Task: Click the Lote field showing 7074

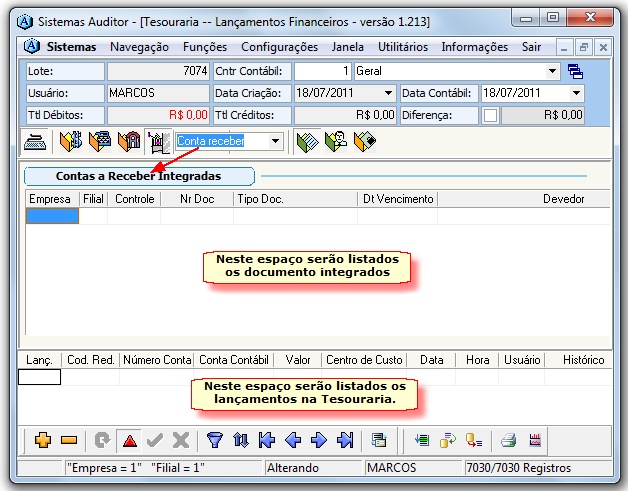Action: pos(158,71)
